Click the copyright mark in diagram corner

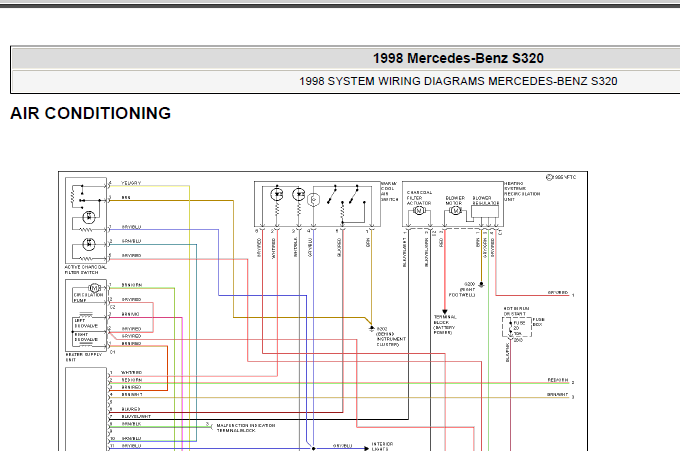(561, 177)
